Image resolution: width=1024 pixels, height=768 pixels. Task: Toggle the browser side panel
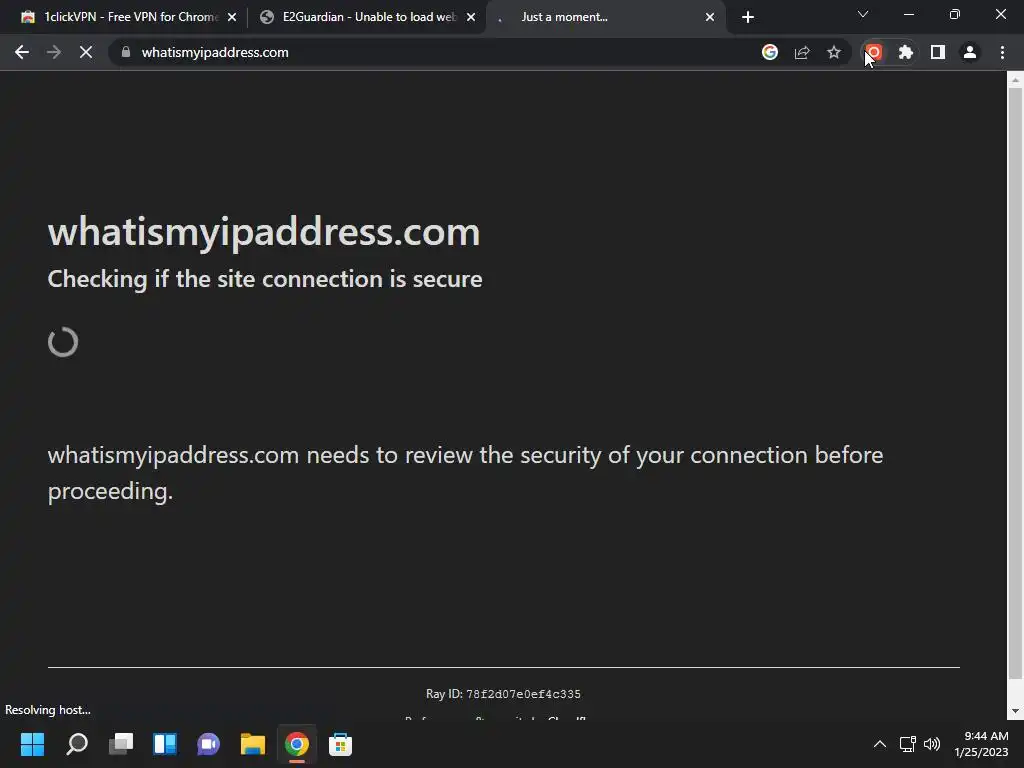[x=938, y=52]
